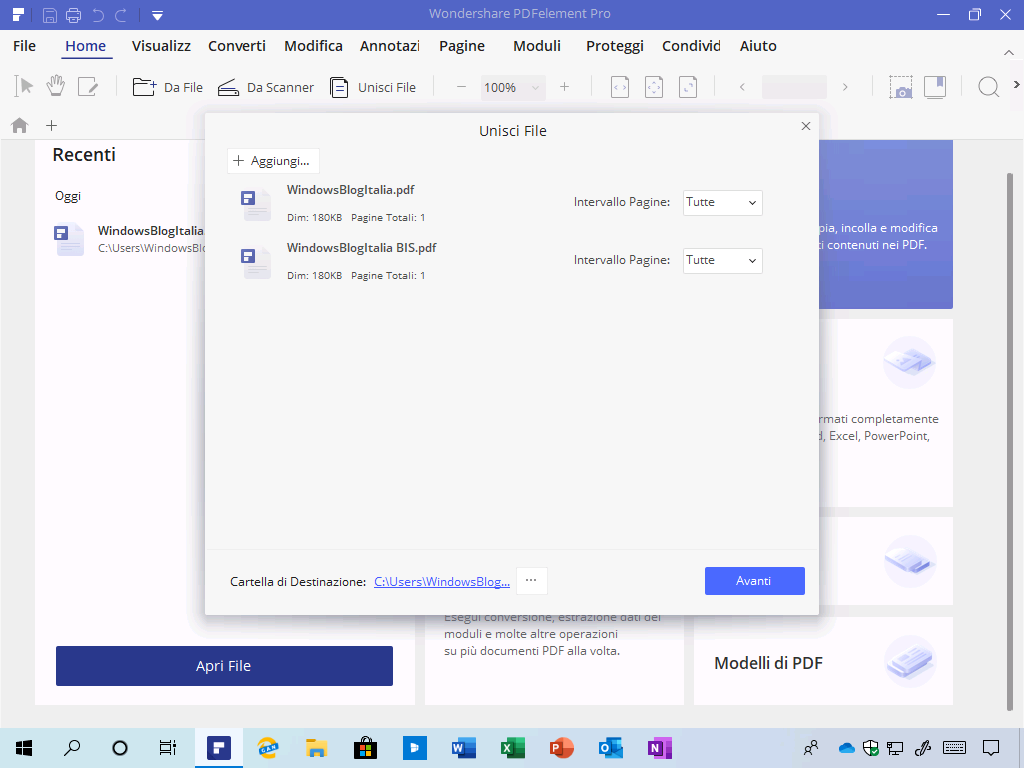Open File Explorer from the taskbar
The image size is (1024, 768).
click(x=316, y=748)
